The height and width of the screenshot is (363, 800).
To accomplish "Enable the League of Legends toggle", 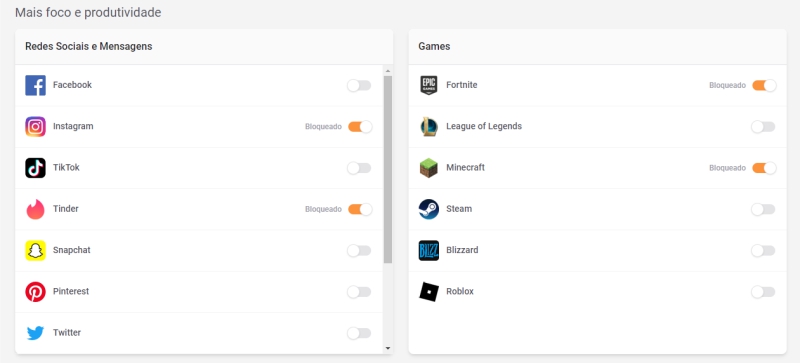I will click(763, 127).
